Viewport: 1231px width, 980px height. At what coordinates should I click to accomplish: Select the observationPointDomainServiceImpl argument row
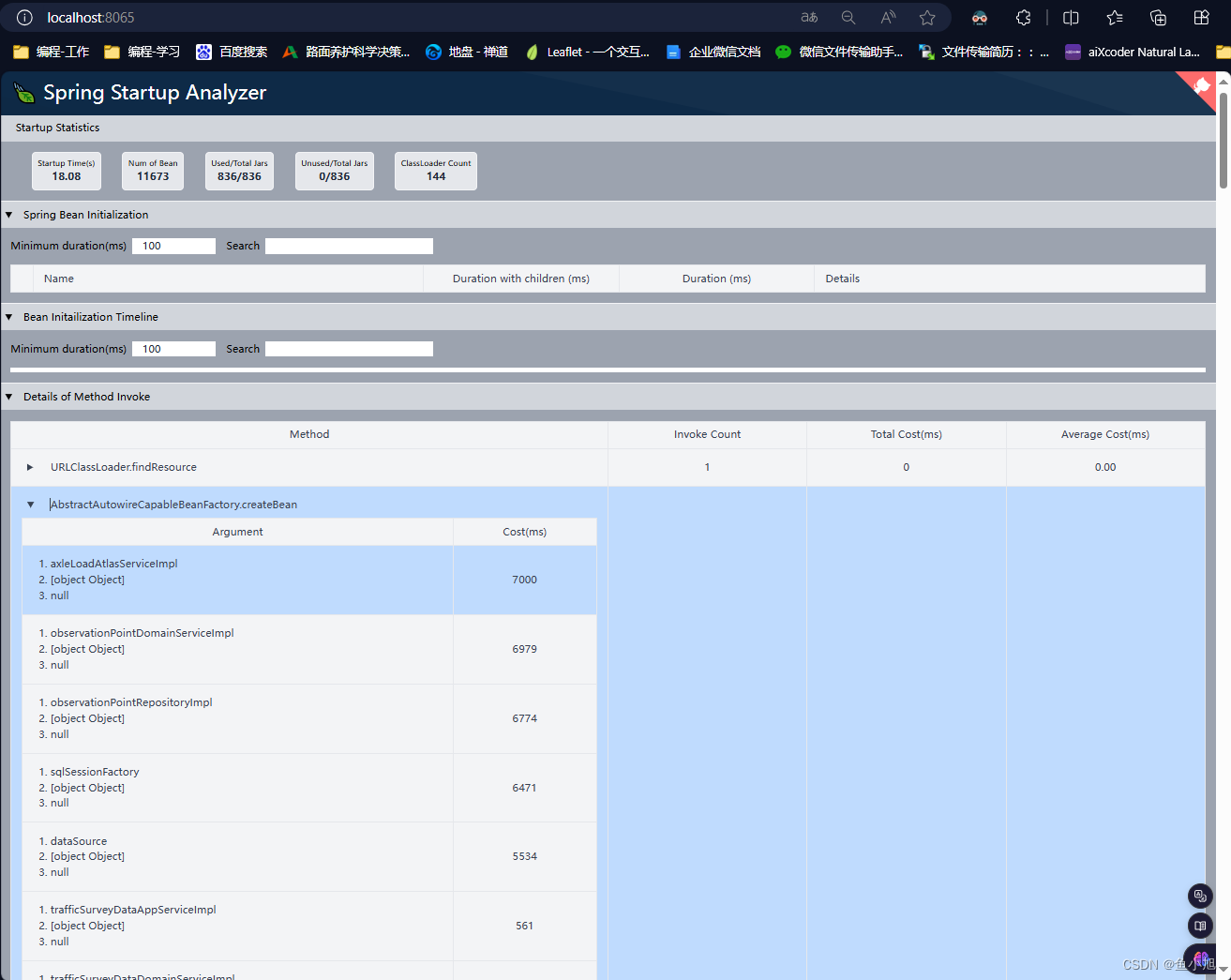point(309,649)
